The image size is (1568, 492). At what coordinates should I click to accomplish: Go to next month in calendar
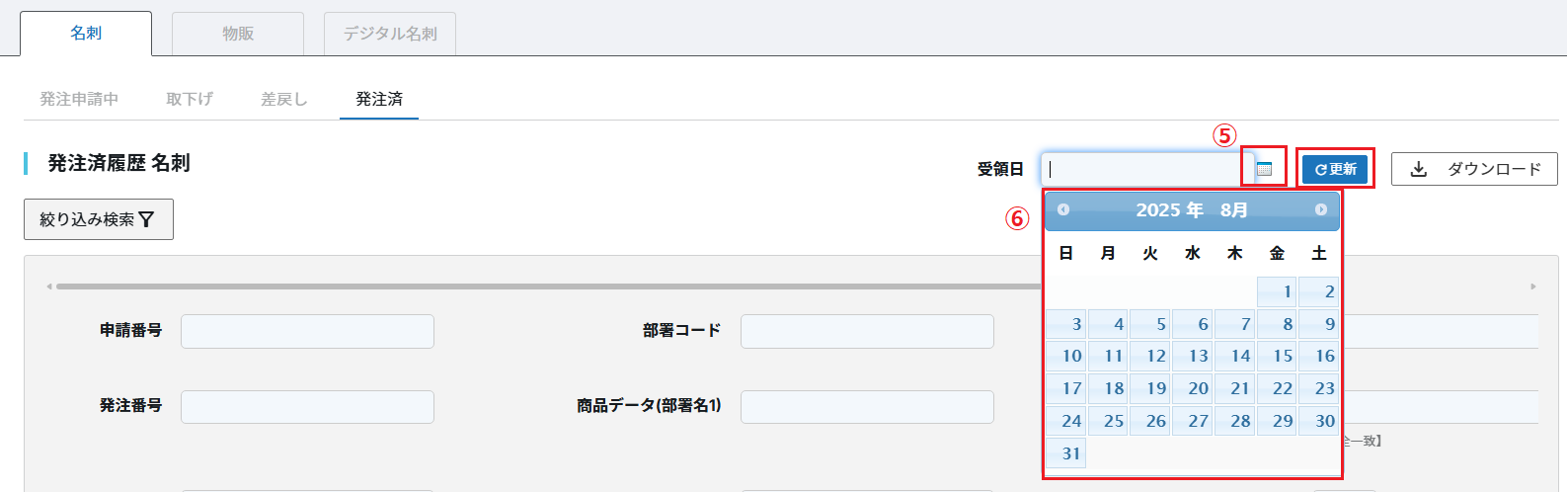[1321, 209]
